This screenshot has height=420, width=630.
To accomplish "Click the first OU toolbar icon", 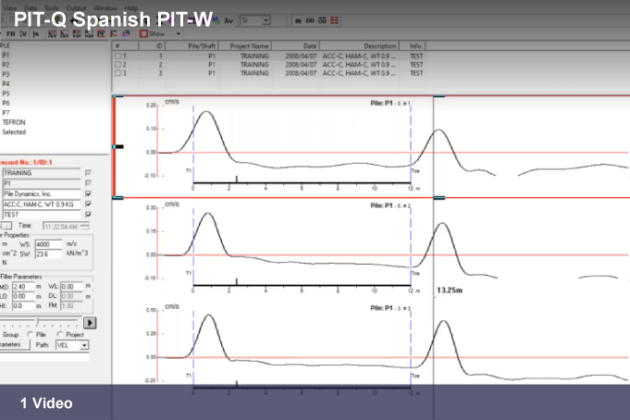I will point(310,20).
